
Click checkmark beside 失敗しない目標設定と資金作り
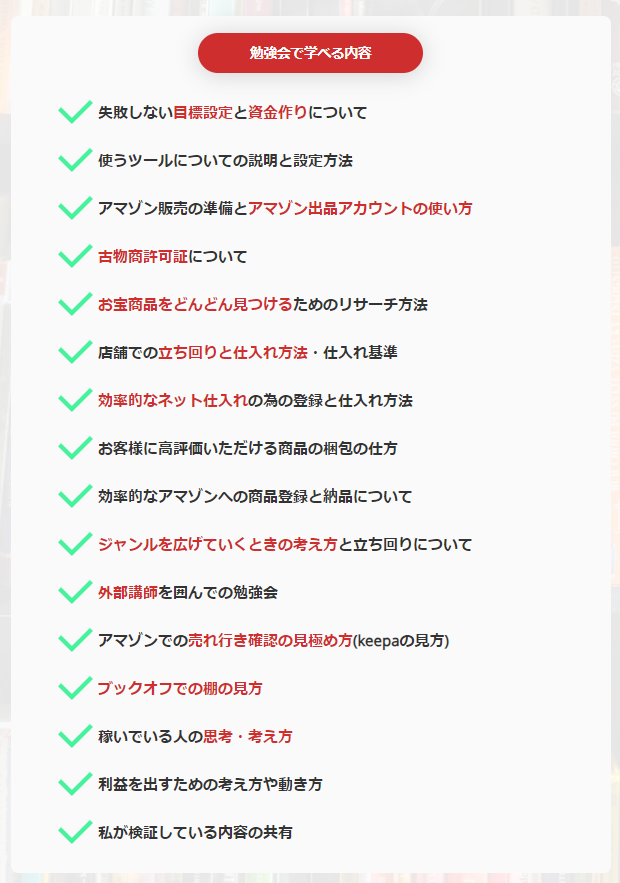click(75, 112)
